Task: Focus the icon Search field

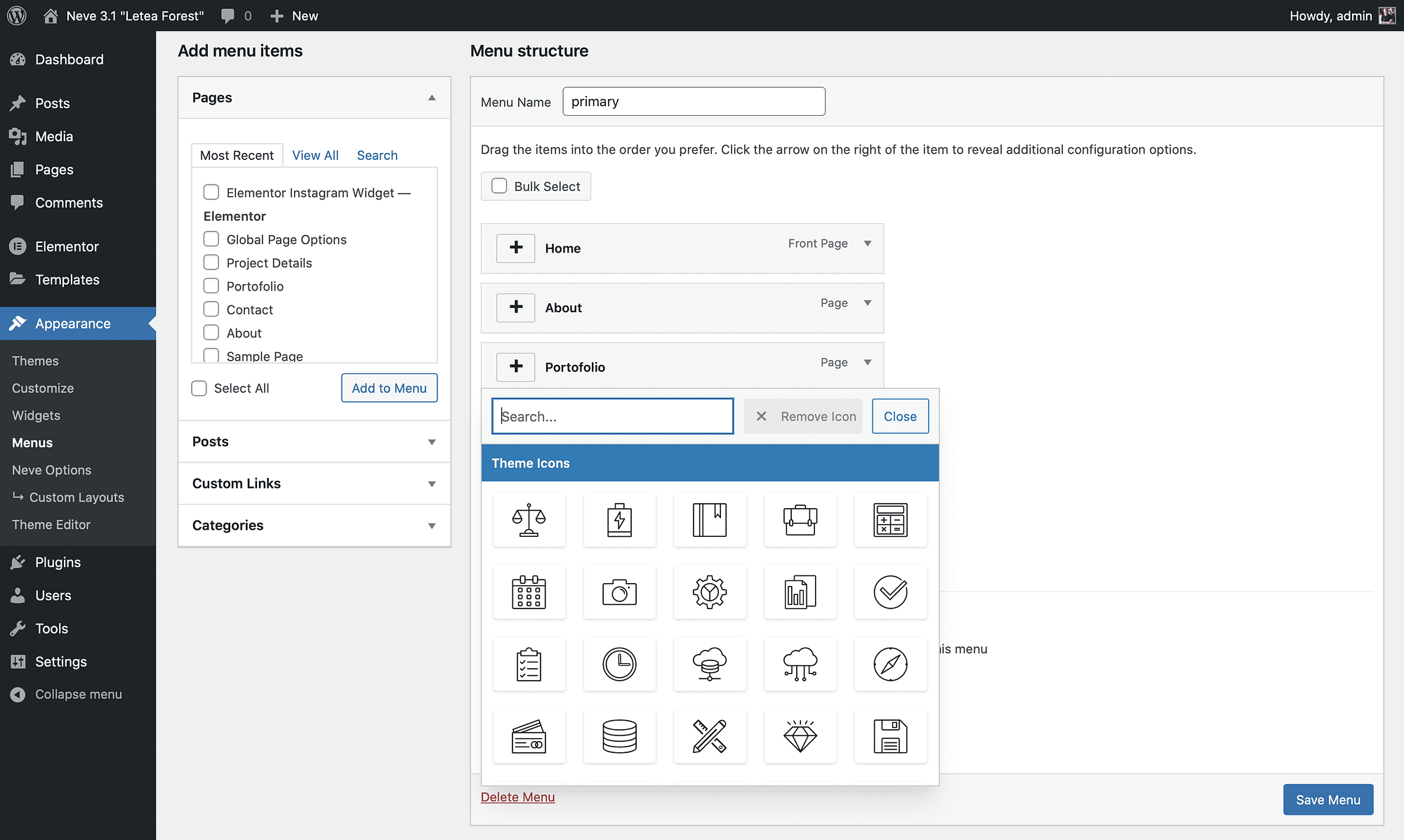Action: 613,416
